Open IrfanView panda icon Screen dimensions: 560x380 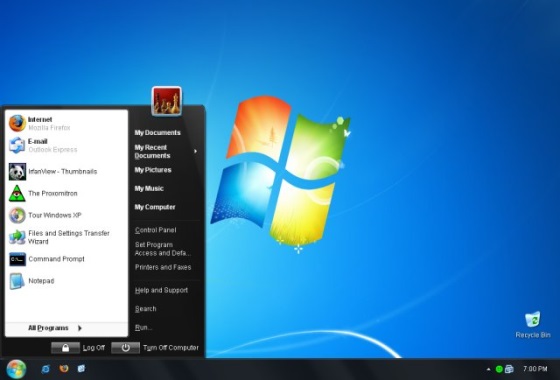(17, 171)
